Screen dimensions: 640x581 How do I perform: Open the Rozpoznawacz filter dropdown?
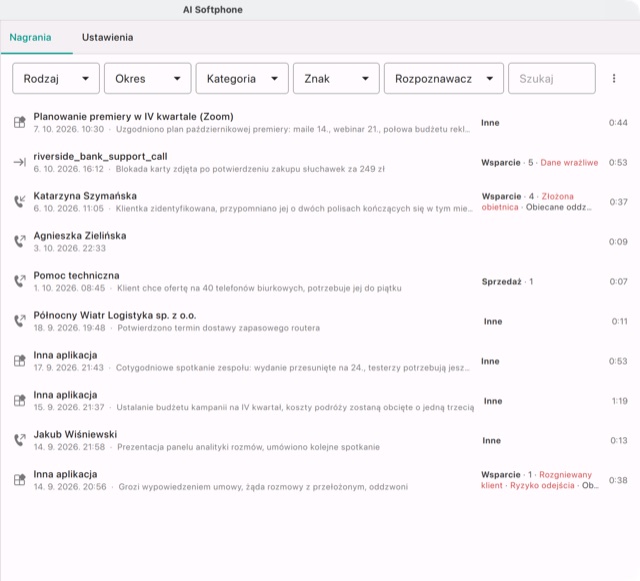pyautogui.click(x=444, y=78)
